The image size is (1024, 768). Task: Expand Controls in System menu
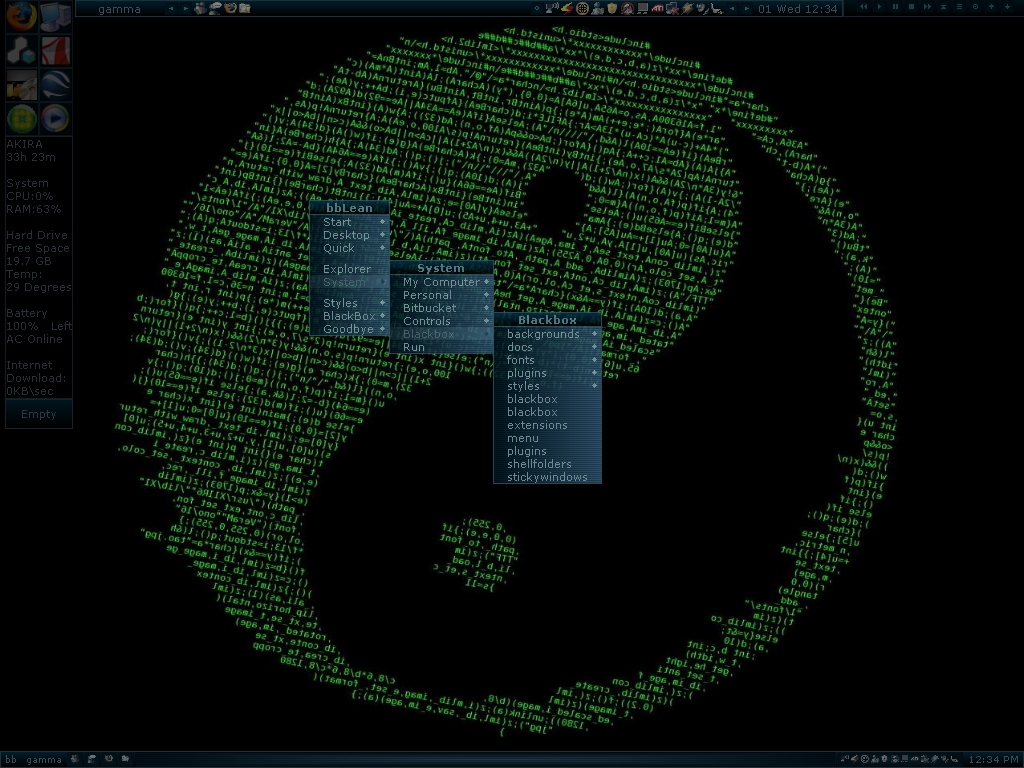pyautogui.click(x=441, y=321)
